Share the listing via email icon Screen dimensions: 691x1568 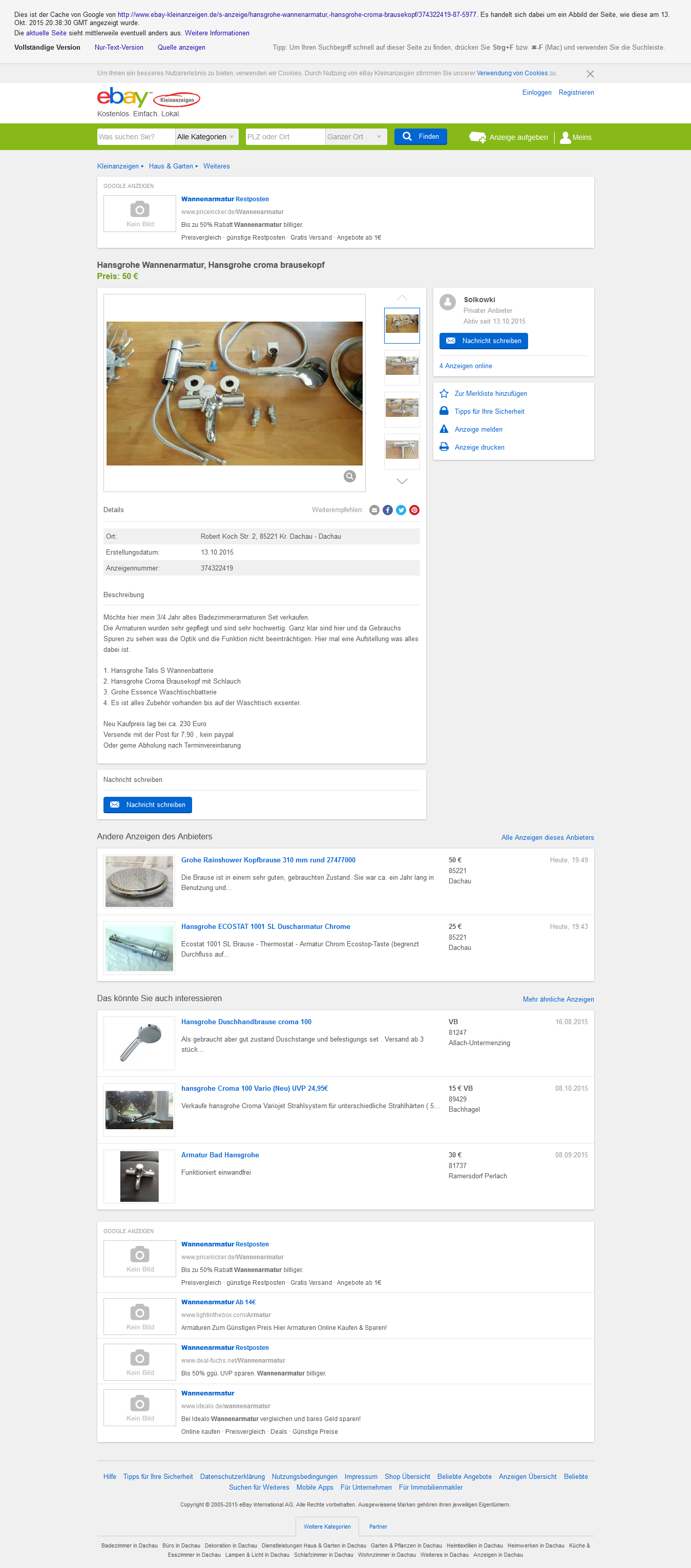374,510
